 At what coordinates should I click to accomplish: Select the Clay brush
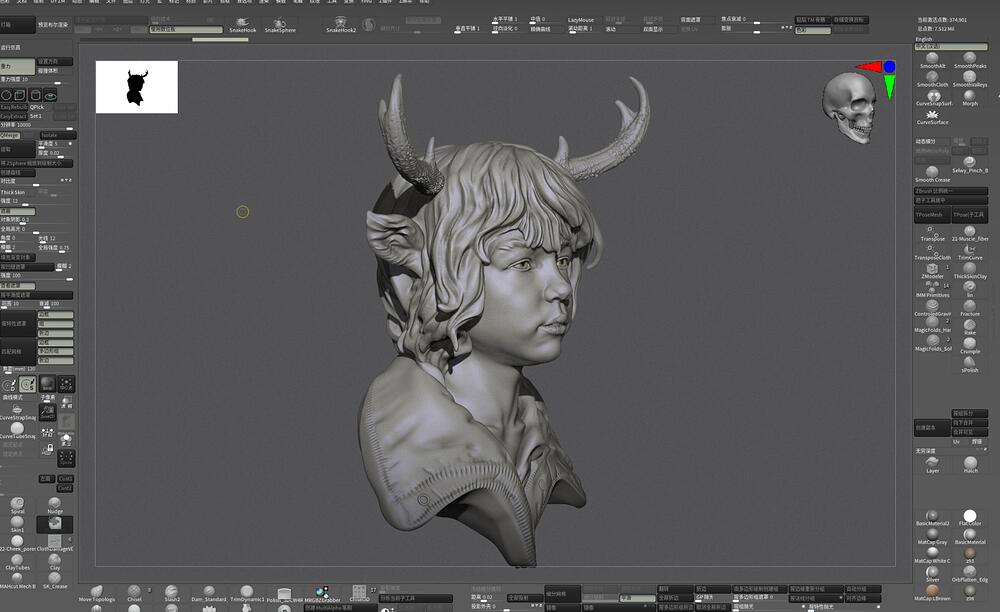[55, 562]
